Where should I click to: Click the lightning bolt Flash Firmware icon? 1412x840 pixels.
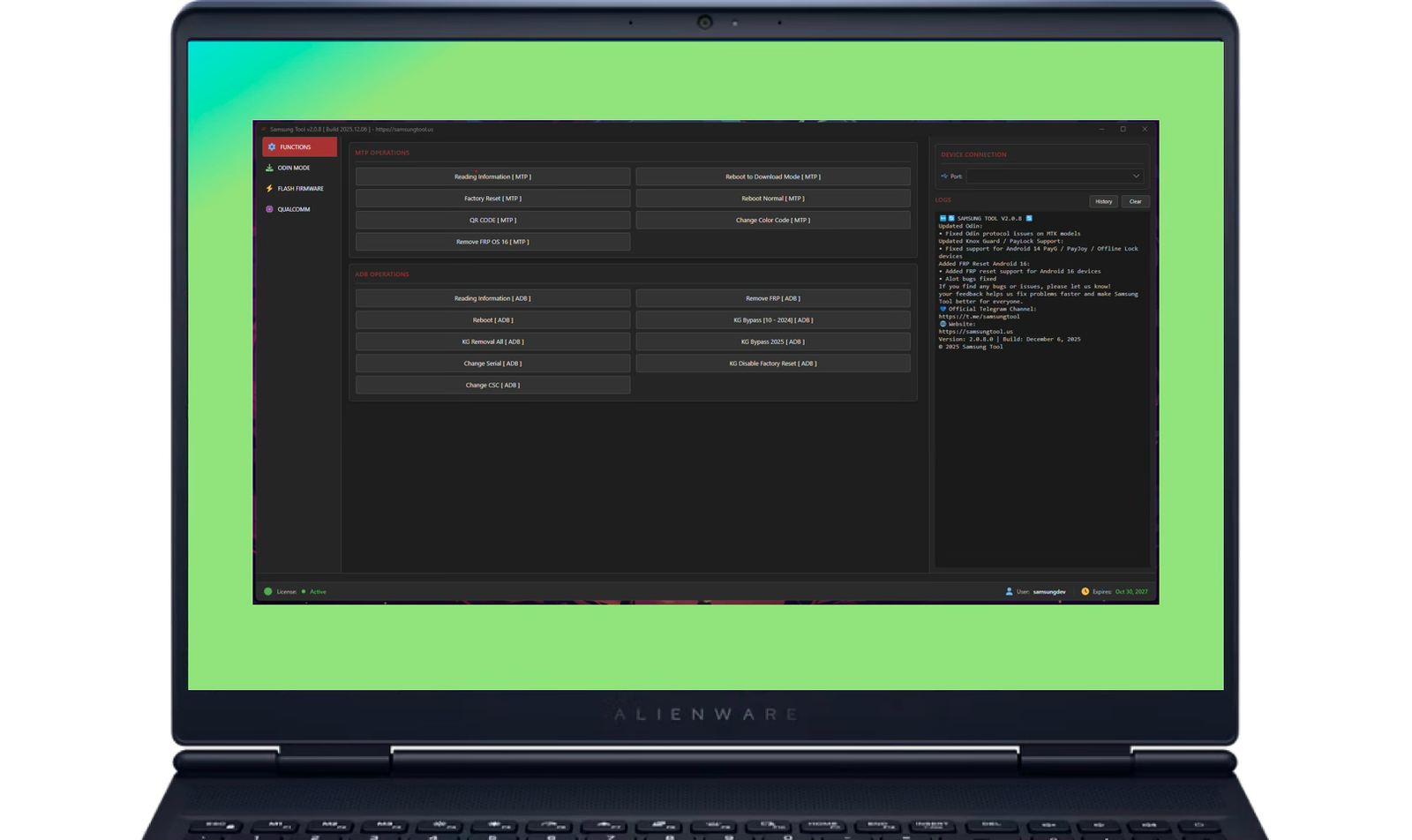pos(269,189)
